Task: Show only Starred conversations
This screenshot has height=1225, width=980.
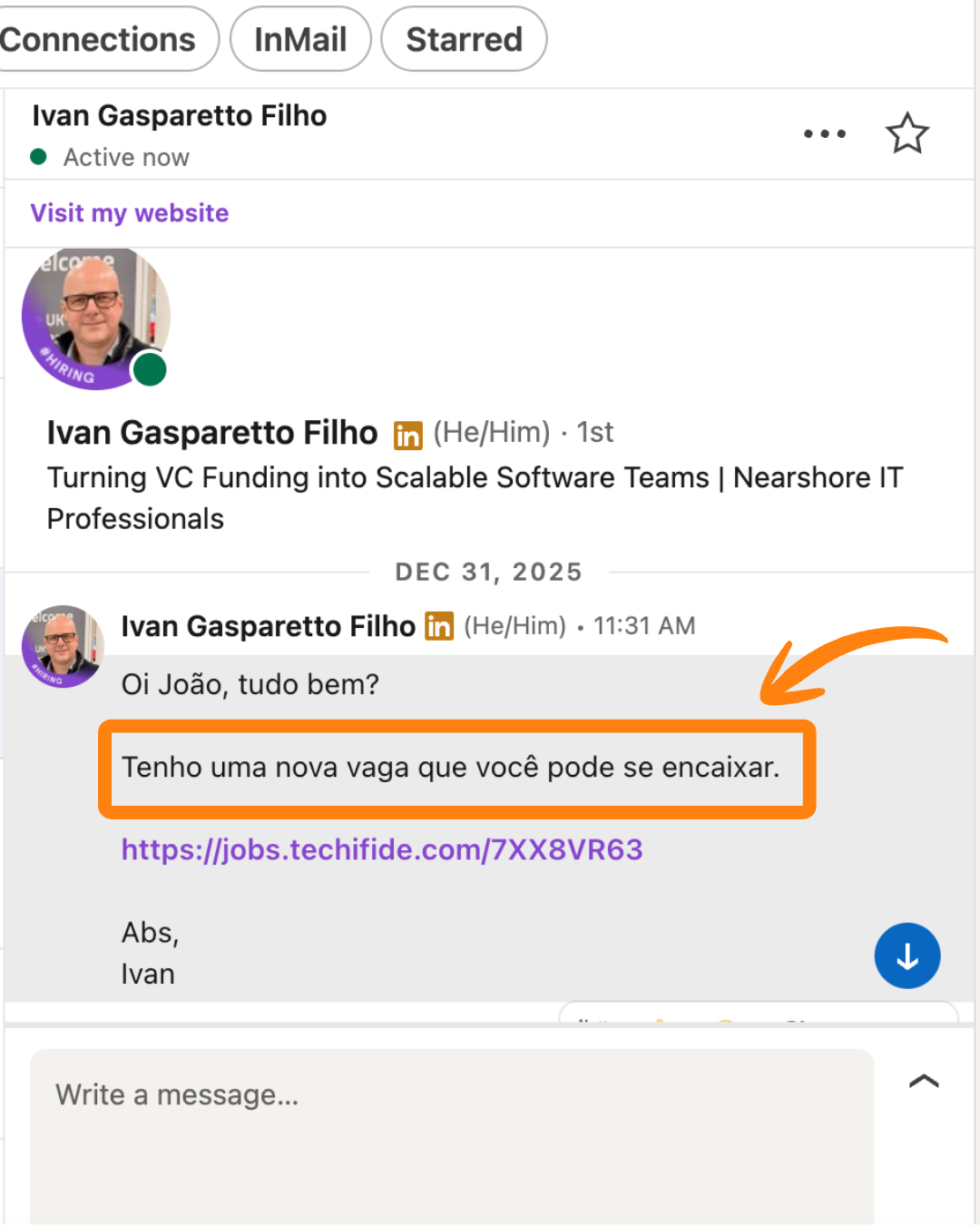Action: pos(464,39)
